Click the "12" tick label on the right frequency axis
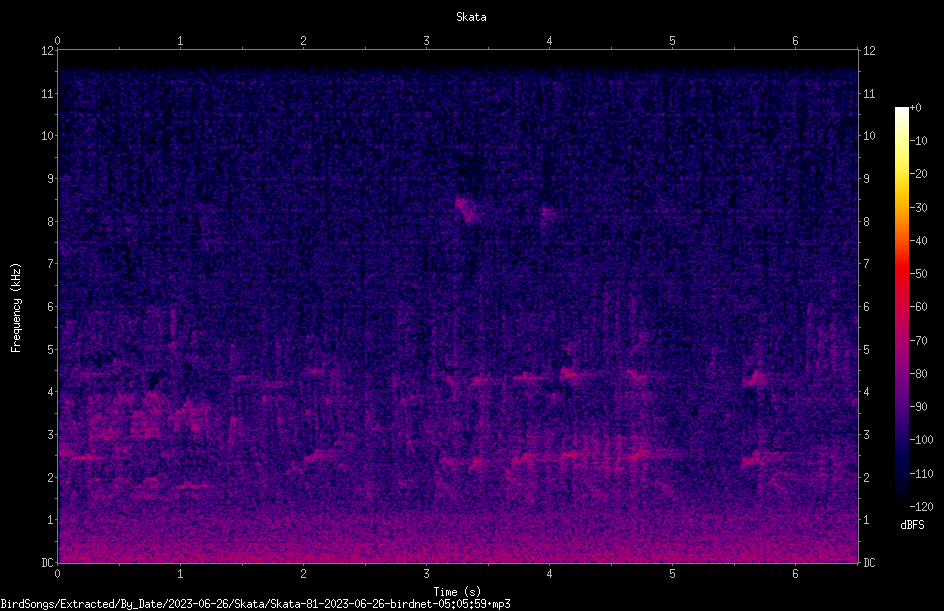 869,51
